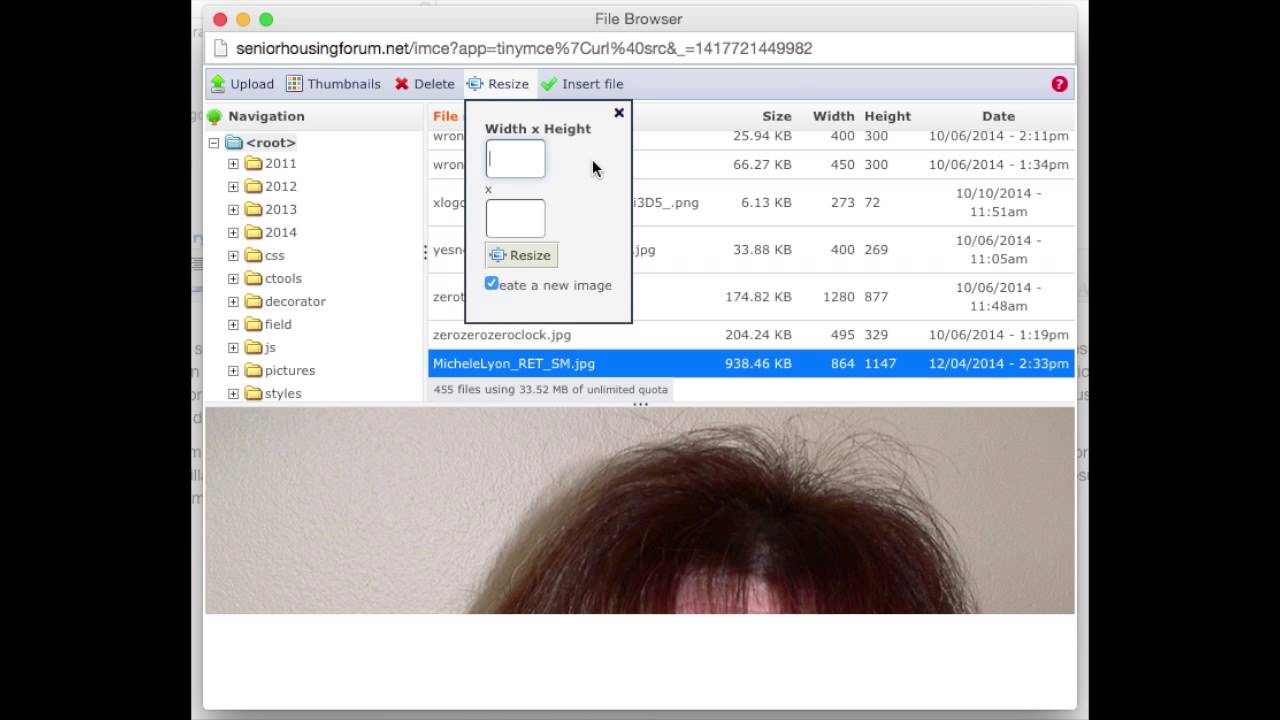Toggle the Create a new image checkbox

pyautogui.click(x=491, y=284)
